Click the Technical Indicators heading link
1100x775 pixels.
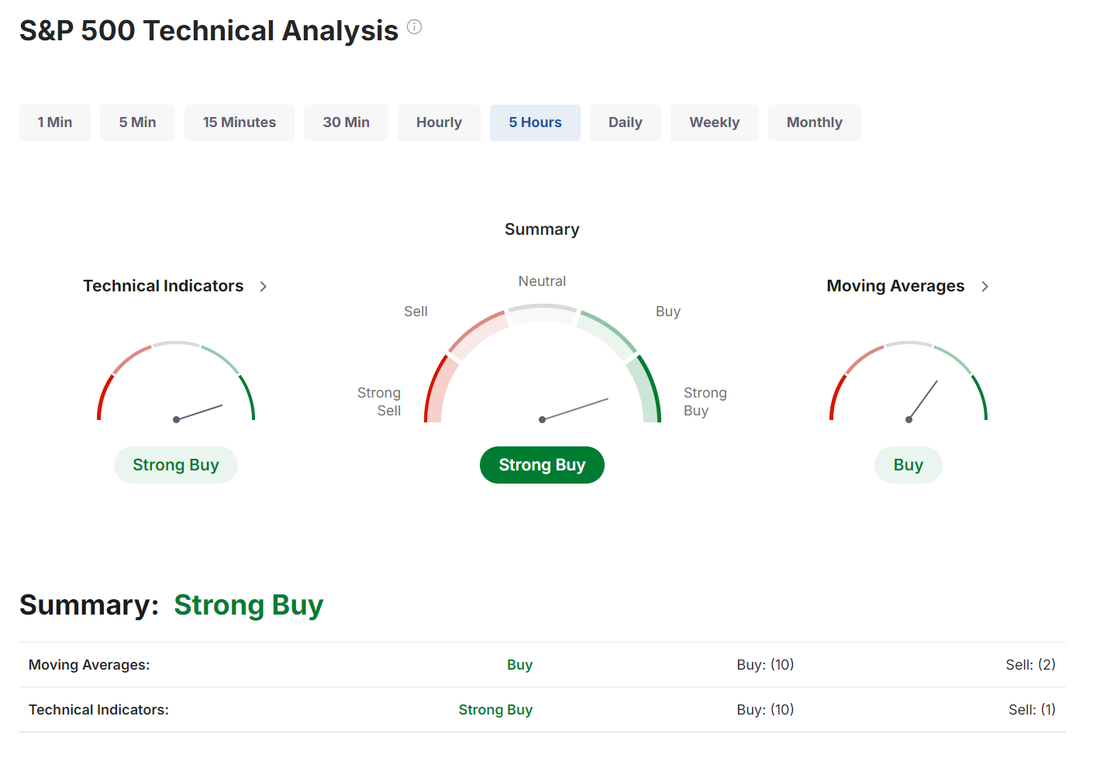point(163,286)
